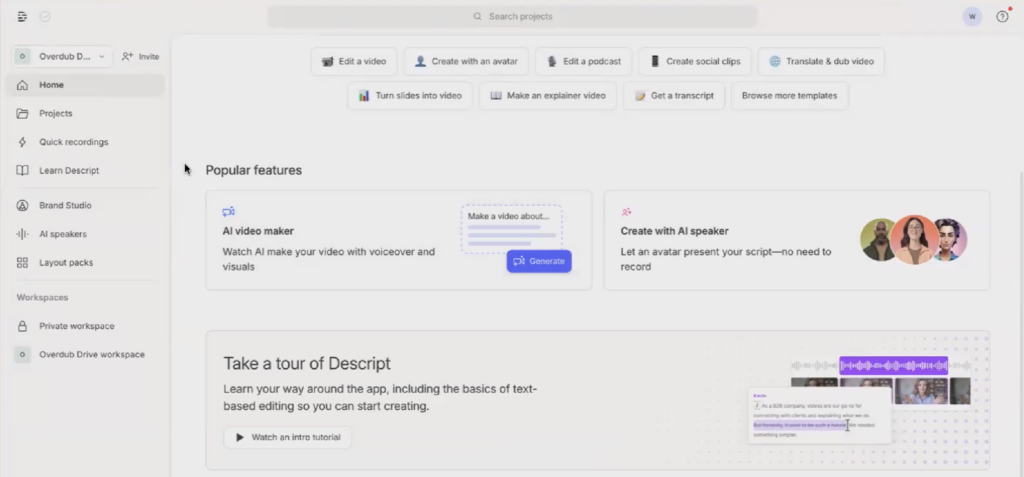Open Learn Descript in the sidebar
The image size is (1024, 477).
85,171
